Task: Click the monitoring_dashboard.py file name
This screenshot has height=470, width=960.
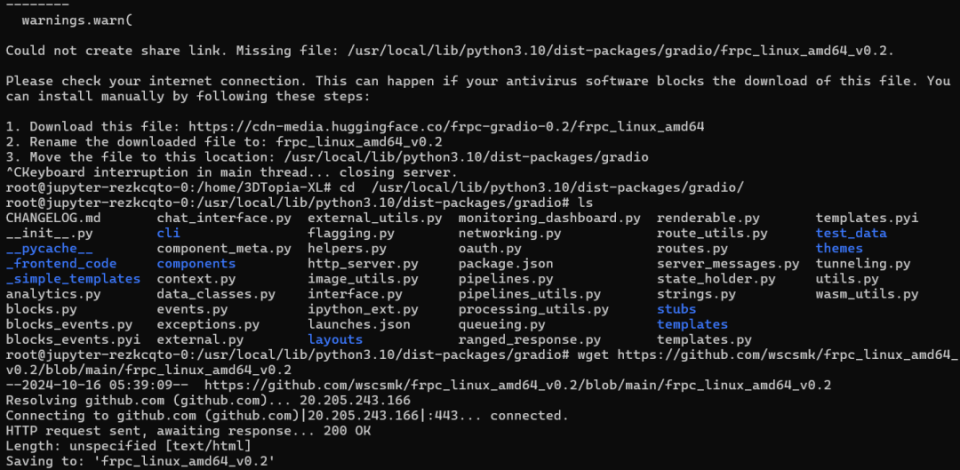Action: click(x=549, y=218)
